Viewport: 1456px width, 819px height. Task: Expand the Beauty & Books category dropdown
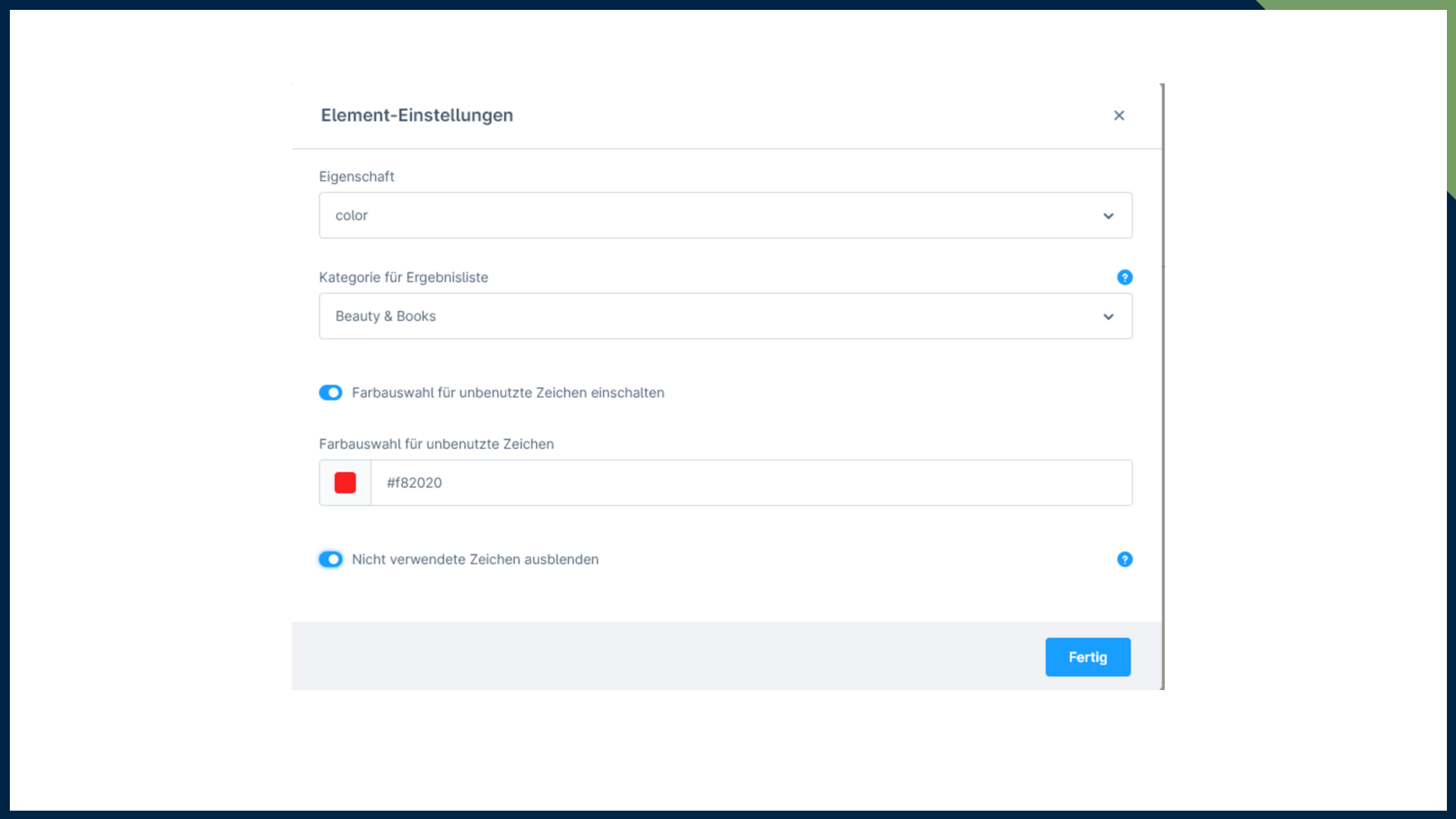coord(713,316)
